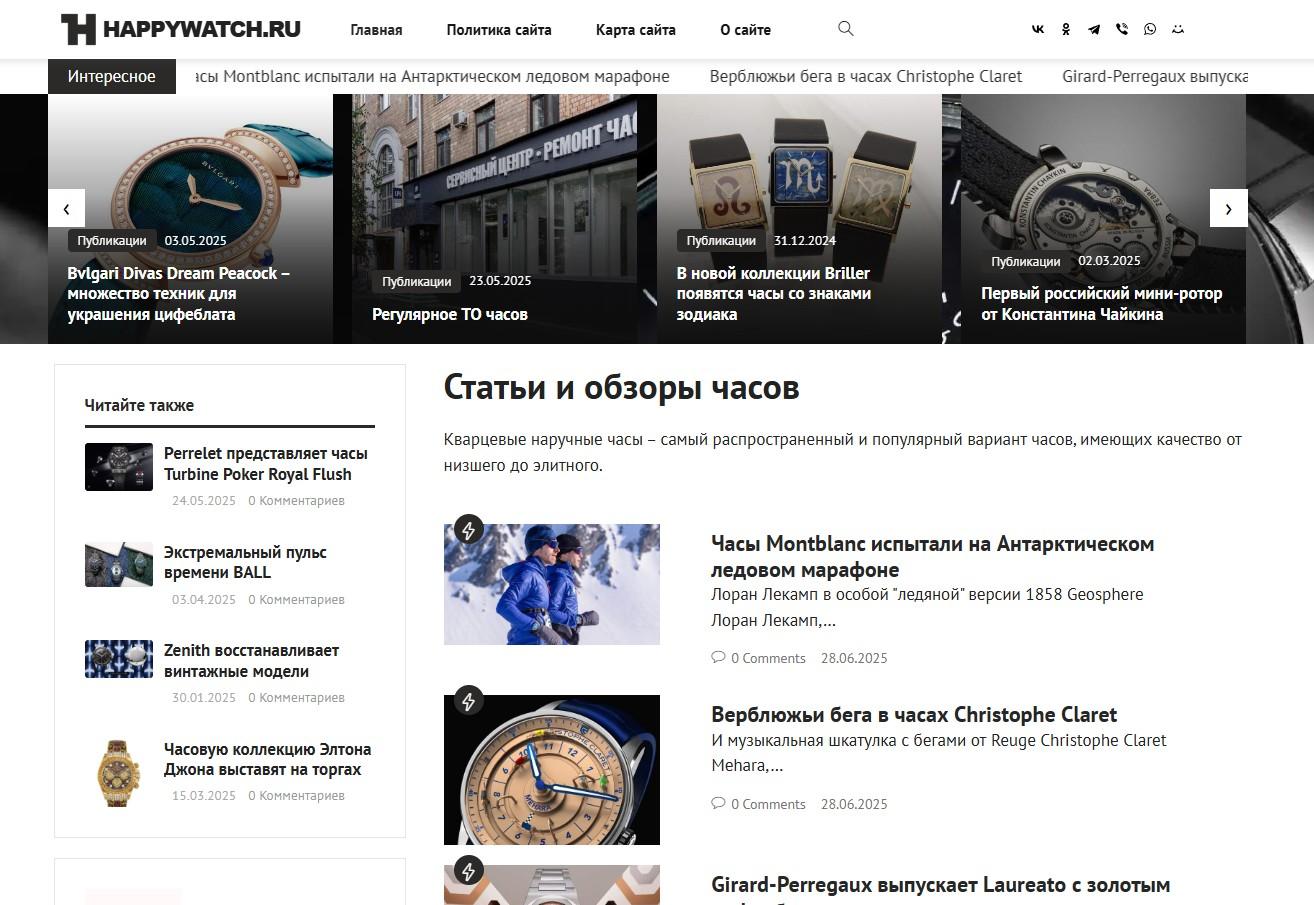The height and width of the screenshot is (905, 1314).
Task: Advance carousel with the right arrow
Action: point(1229,208)
